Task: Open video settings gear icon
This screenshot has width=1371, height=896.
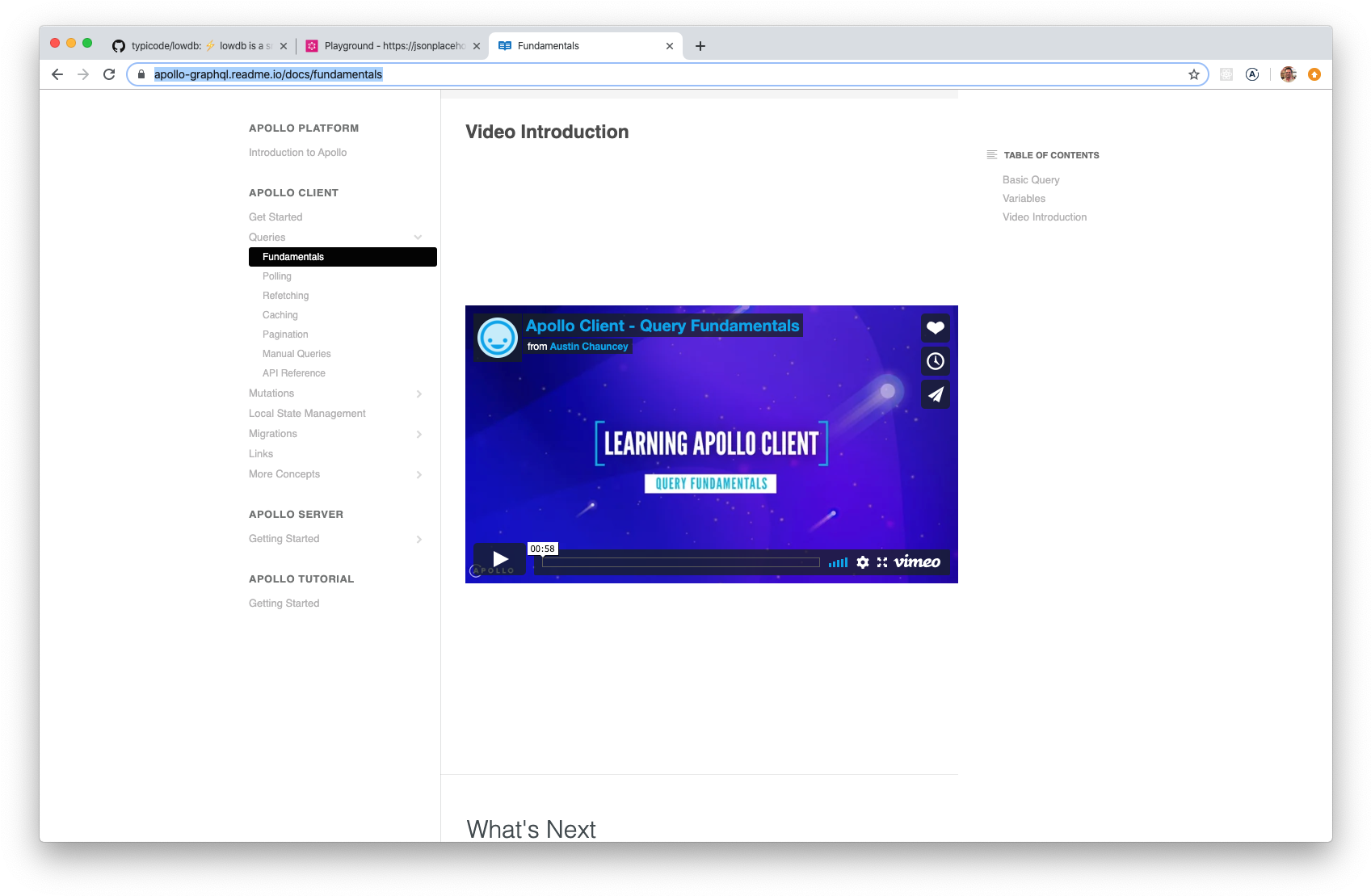Action: point(863,562)
